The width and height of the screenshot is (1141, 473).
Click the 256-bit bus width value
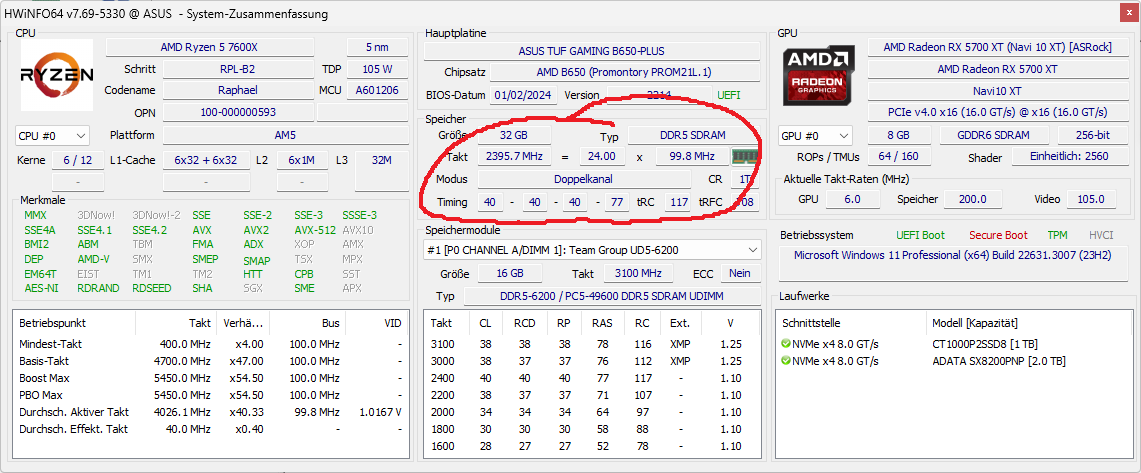1093,135
